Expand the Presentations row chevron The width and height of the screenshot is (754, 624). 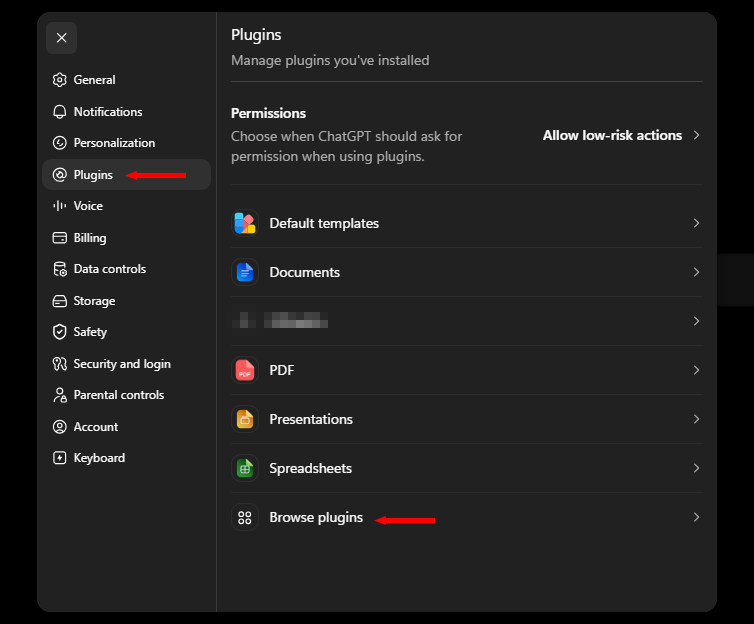point(696,419)
